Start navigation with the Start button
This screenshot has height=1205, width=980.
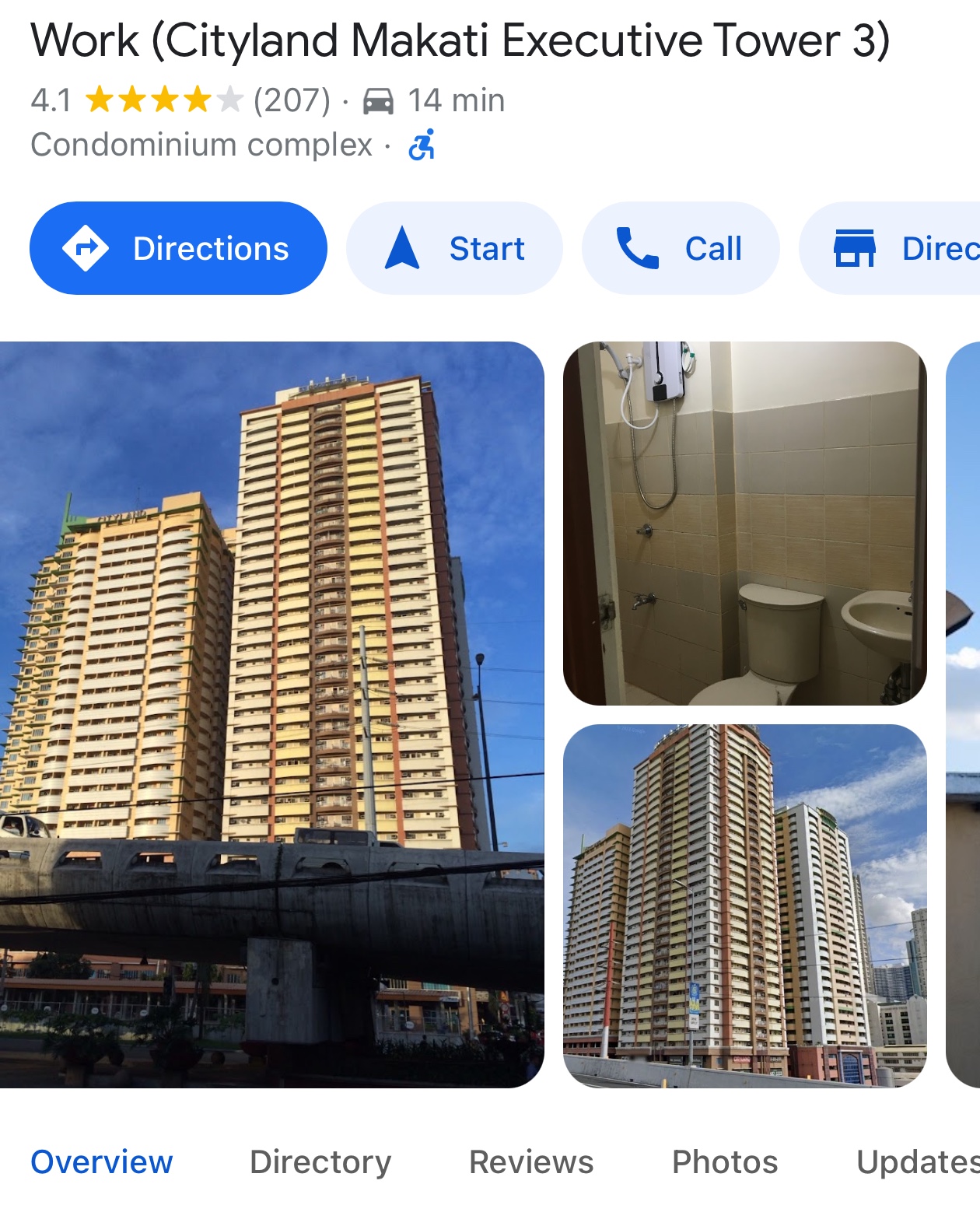(x=454, y=248)
